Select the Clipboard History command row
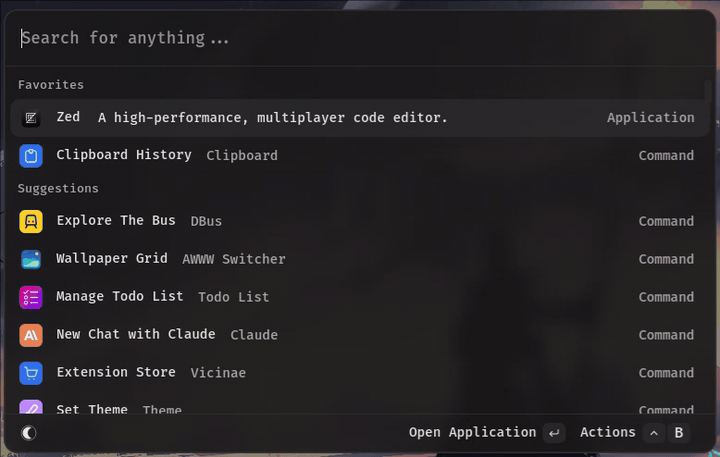 point(360,156)
